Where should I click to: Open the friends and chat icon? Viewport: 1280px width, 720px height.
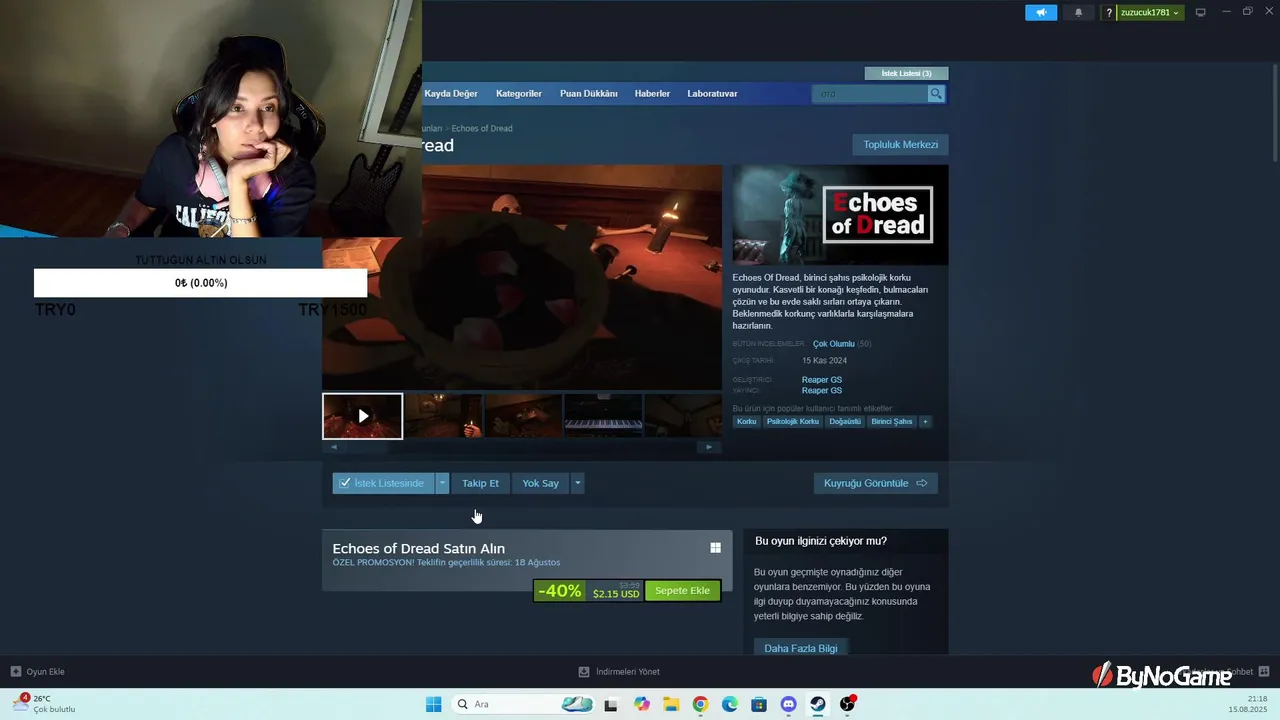tap(1263, 671)
